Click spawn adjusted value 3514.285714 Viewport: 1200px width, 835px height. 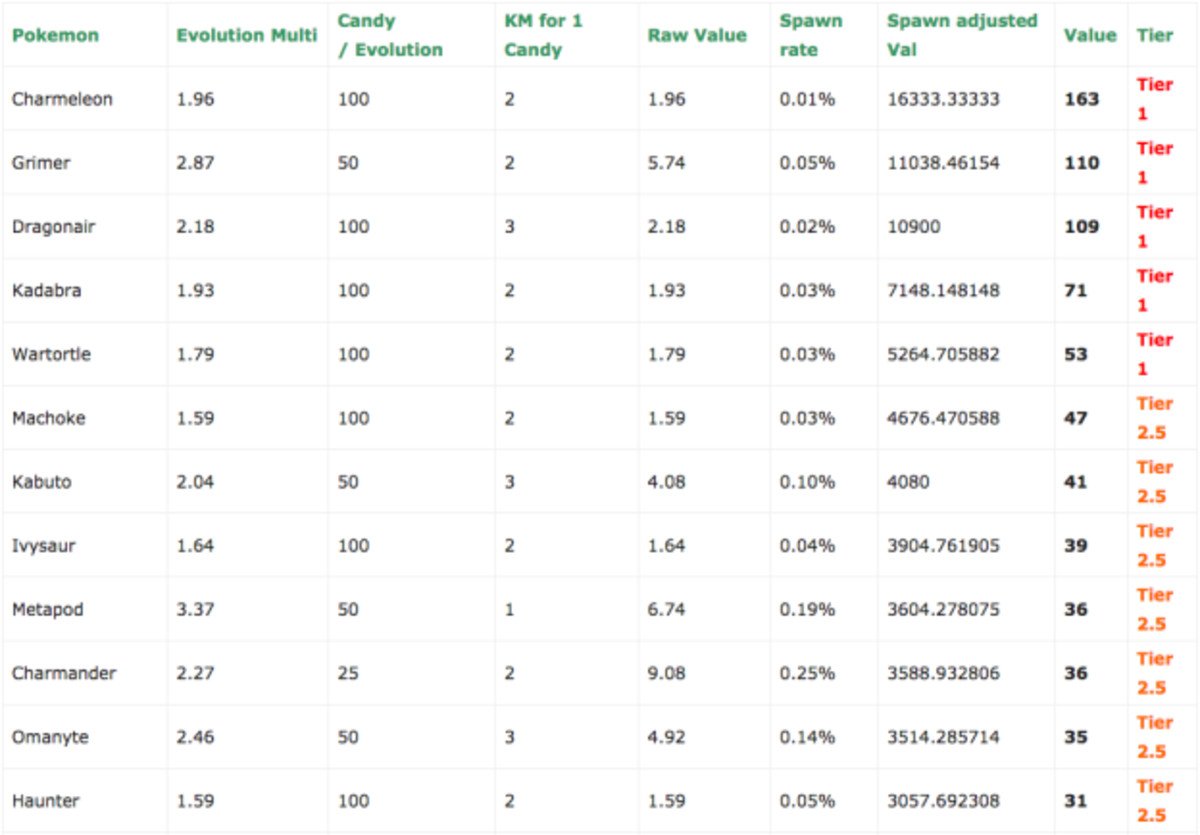pos(943,737)
